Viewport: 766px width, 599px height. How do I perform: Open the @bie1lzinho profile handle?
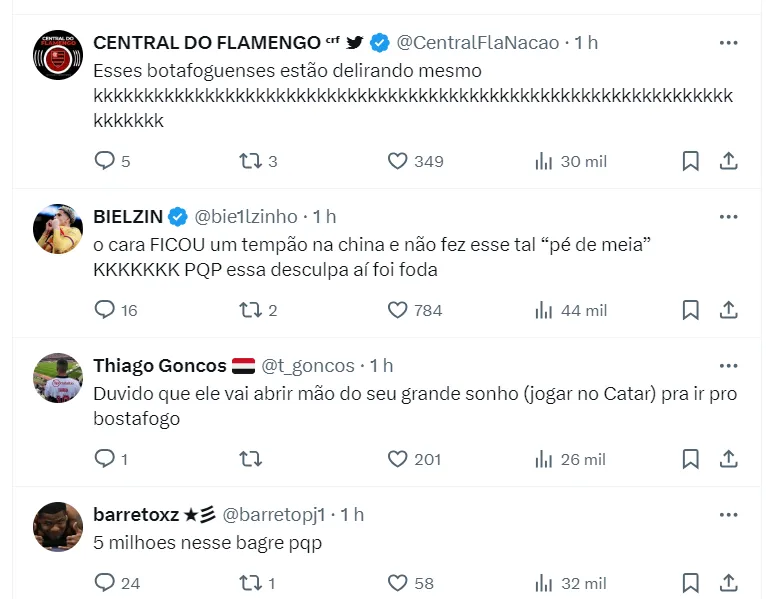(x=245, y=217)
